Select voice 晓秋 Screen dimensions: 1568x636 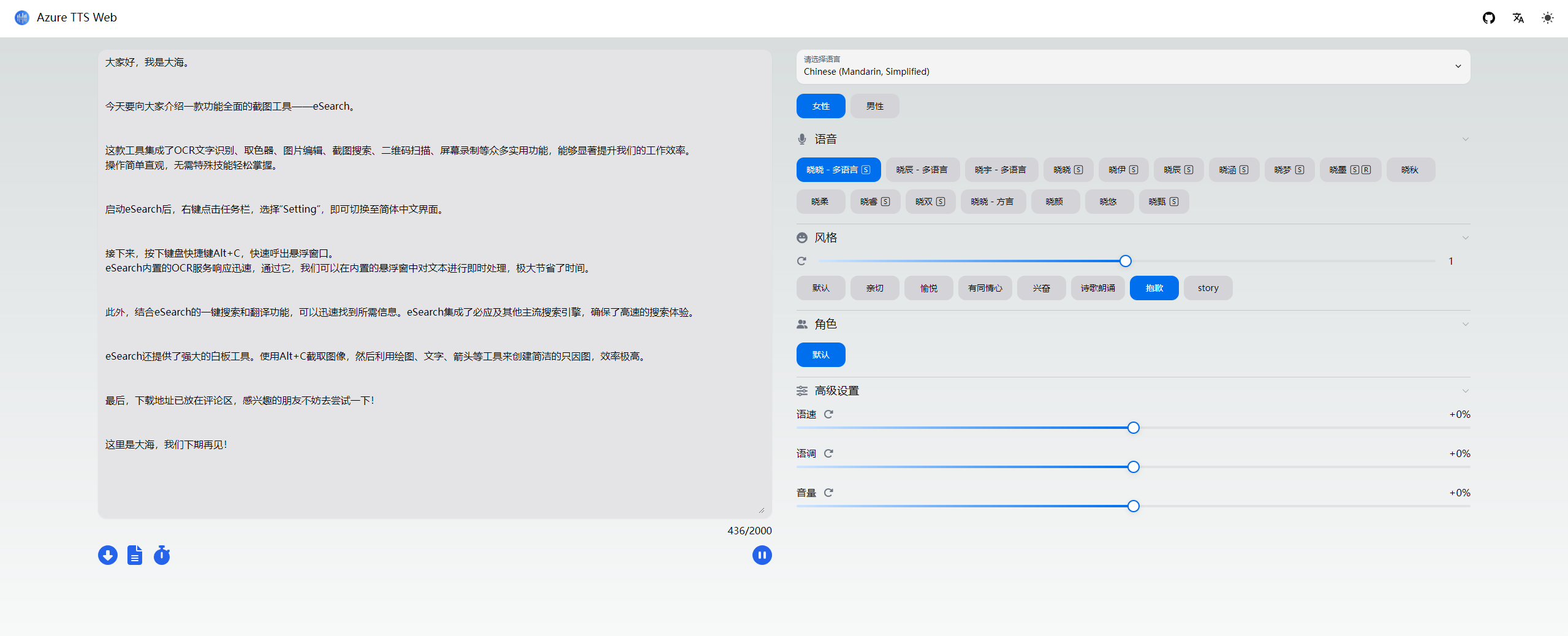point(1410,170)
